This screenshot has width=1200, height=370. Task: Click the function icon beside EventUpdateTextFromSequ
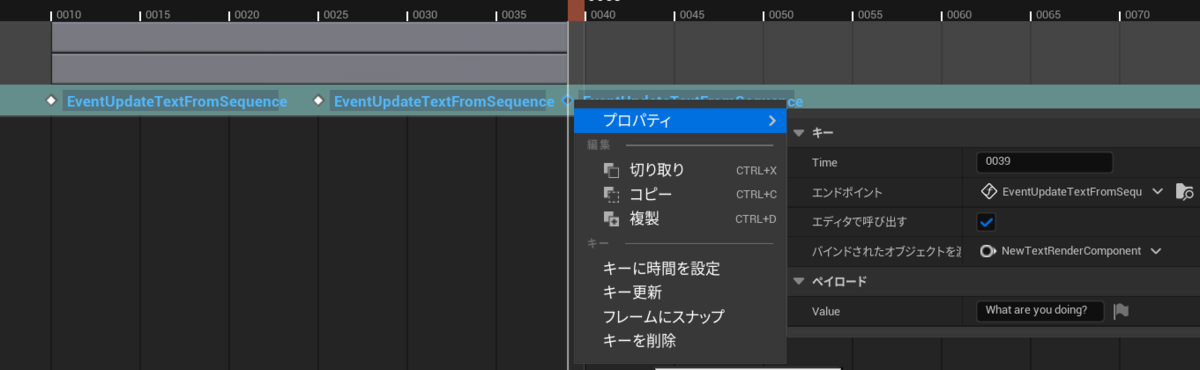point(987,191)
